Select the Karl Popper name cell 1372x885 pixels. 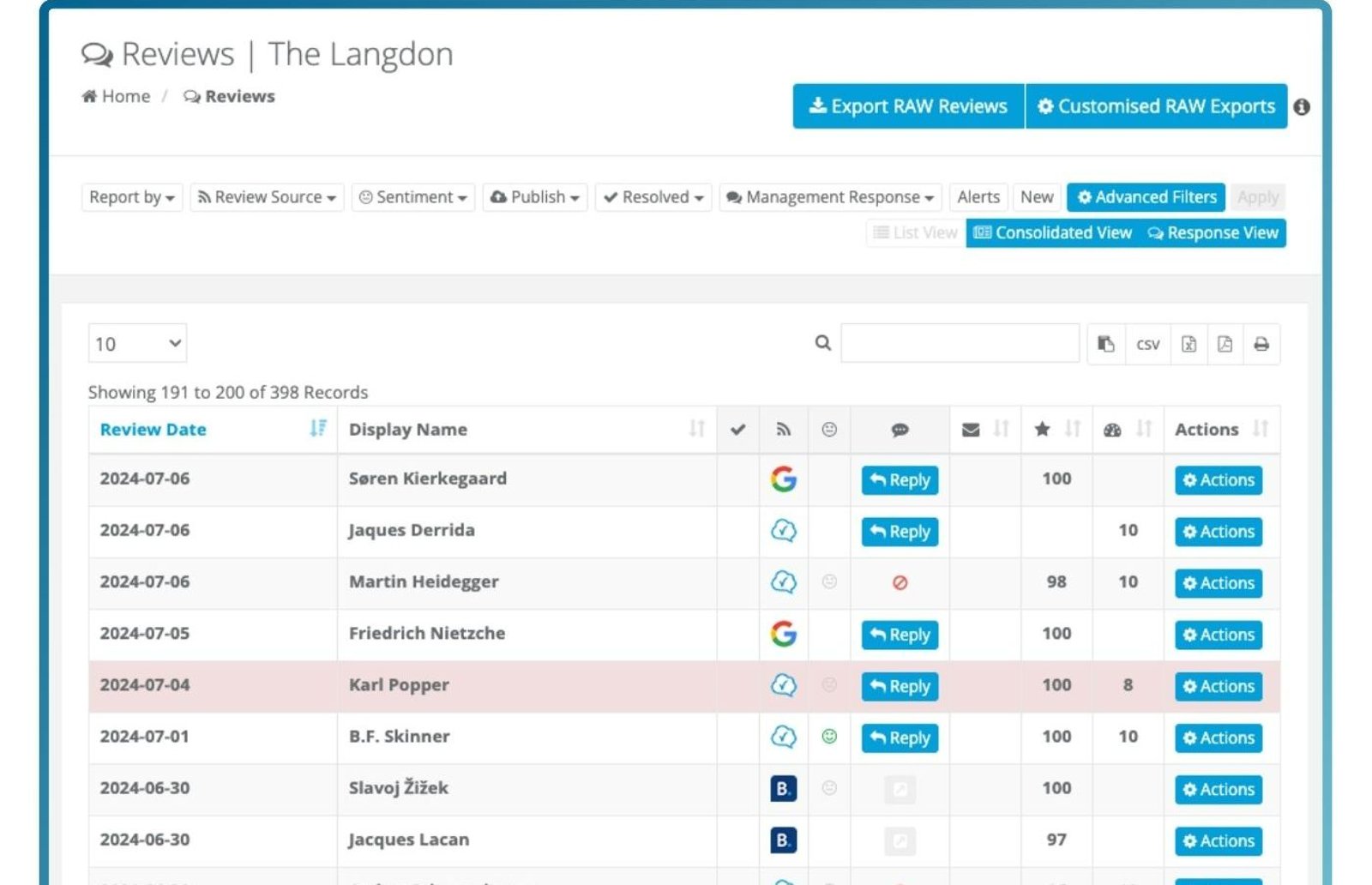pyautogui.click(x=527, y=685)
